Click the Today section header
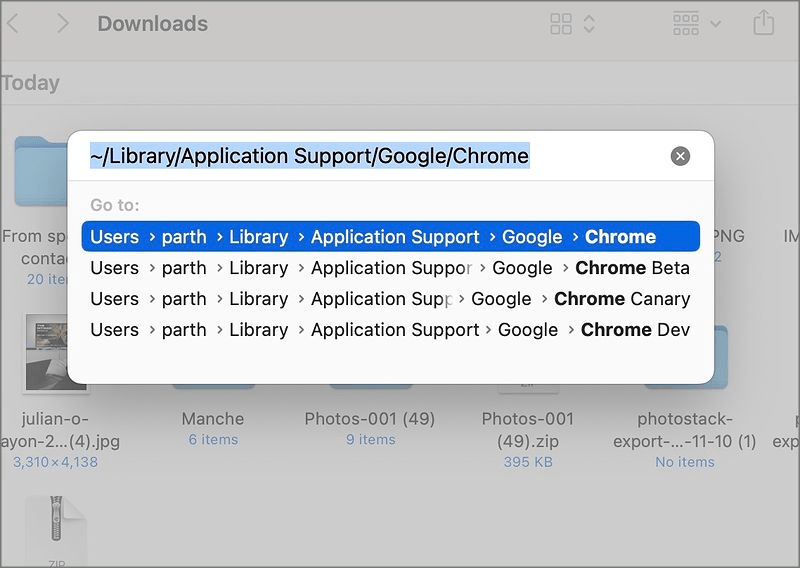The width and height of the screenshot is (800, 568). [30, 83]
